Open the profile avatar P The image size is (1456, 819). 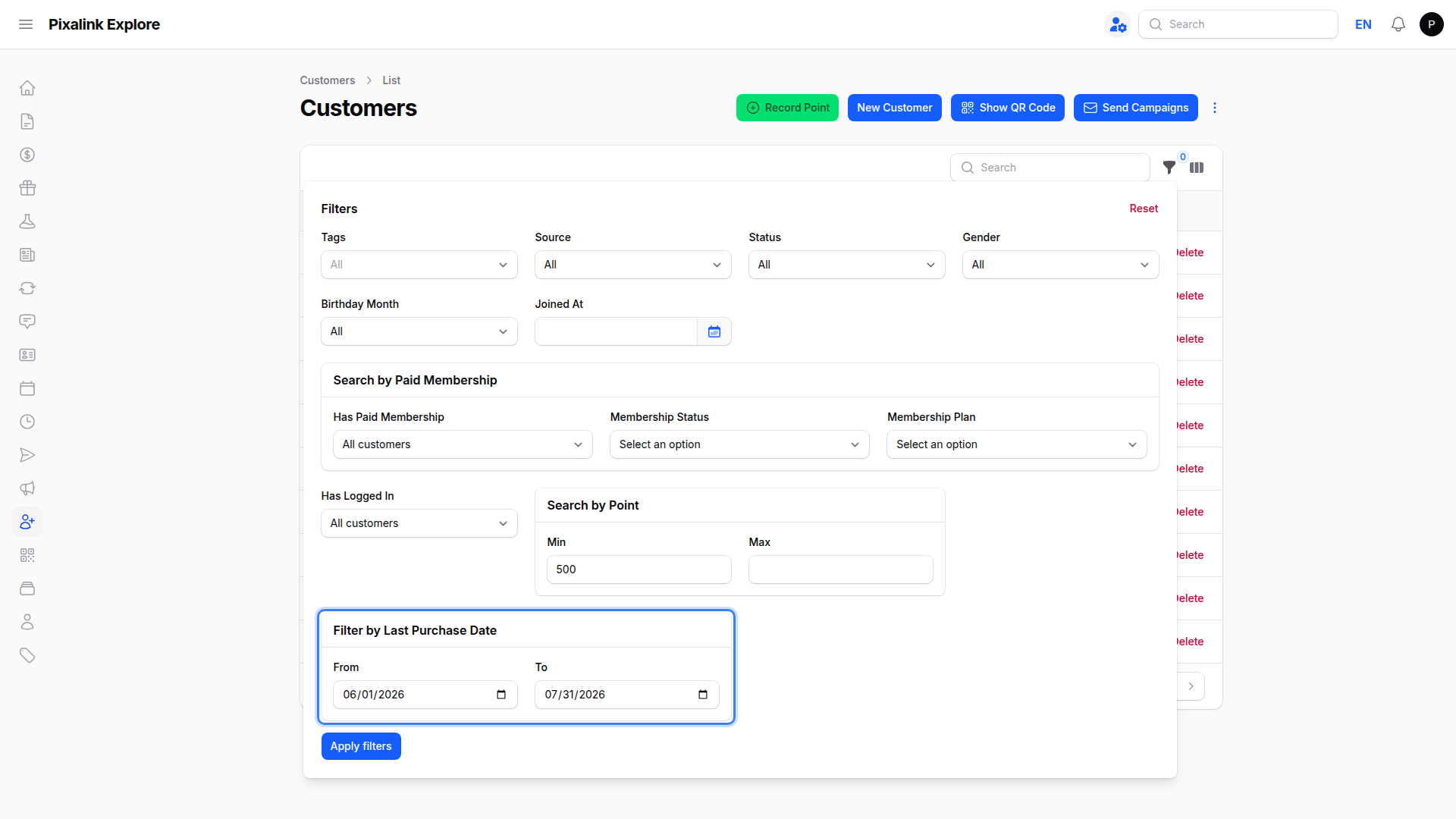[x=1432, y=24]
